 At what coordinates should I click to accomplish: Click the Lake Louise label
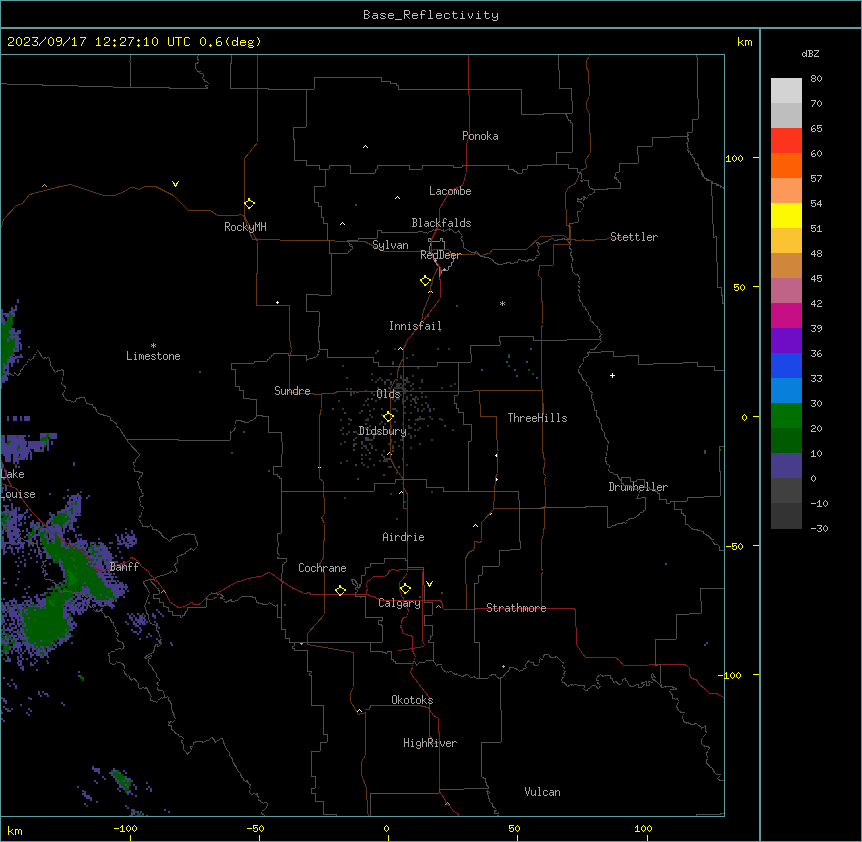(x=18, y=484)
